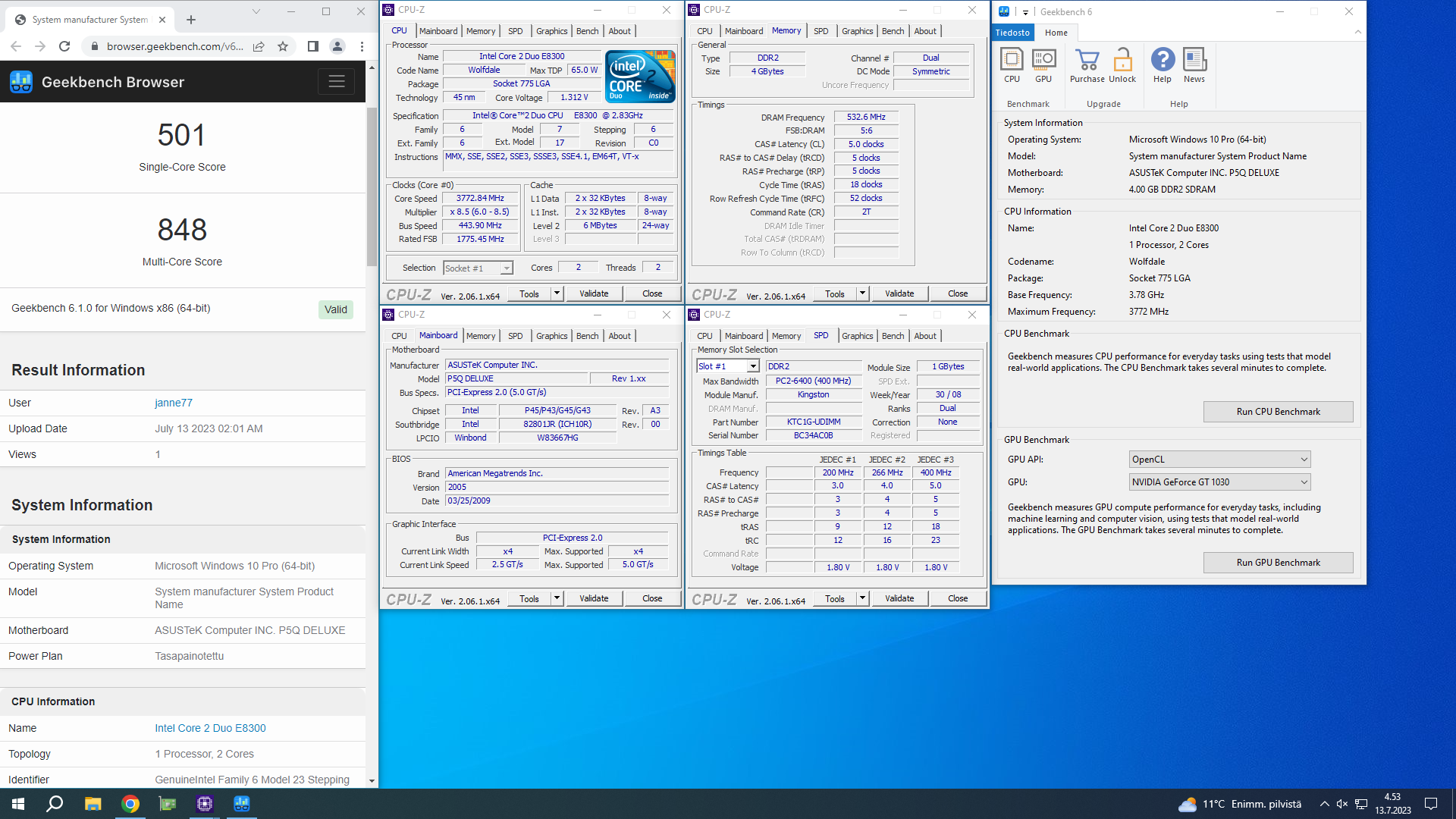1456x819 pixels.
Task: Click the Chrome address bar
Action: [x=174, y=46]
